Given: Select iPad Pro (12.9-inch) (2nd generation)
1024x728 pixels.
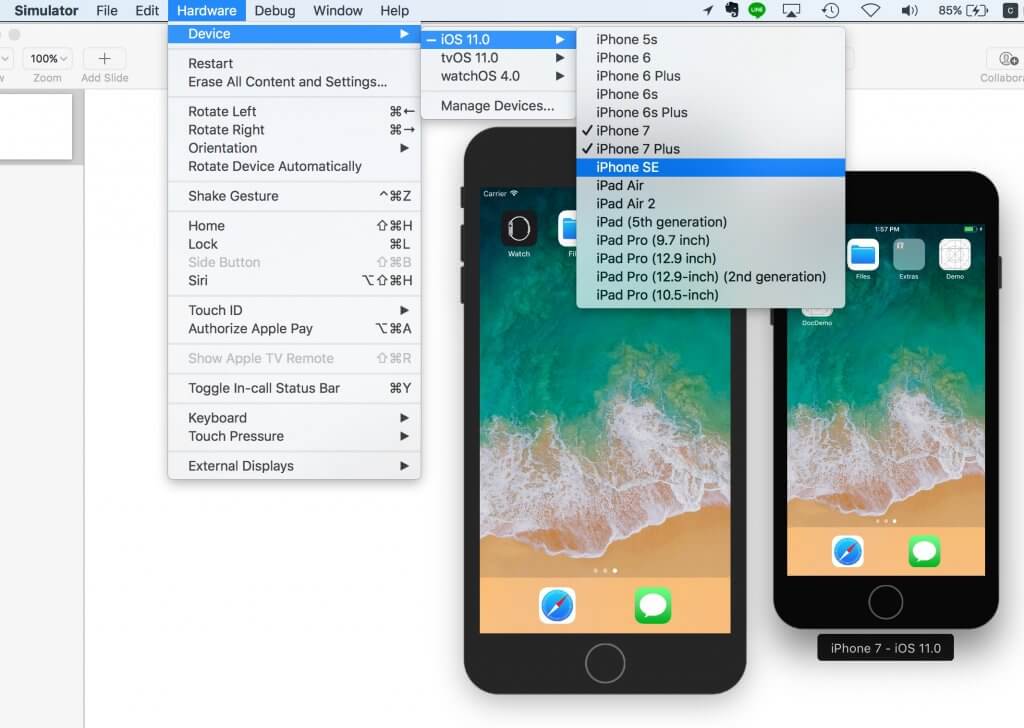Looking at the screenshot, I should [711, 277].
